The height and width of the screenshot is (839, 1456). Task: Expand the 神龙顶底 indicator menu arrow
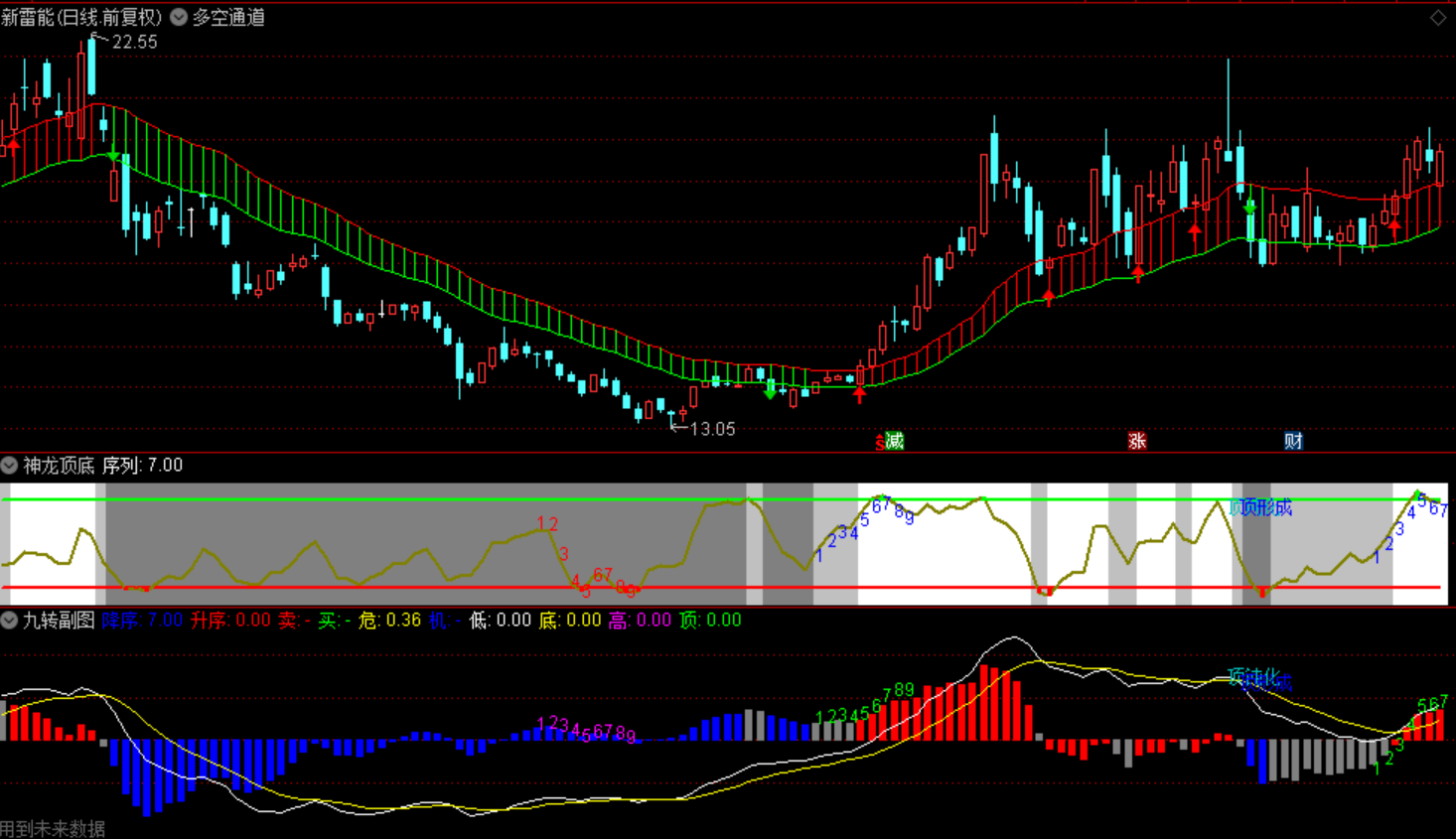tap(9, 465)
